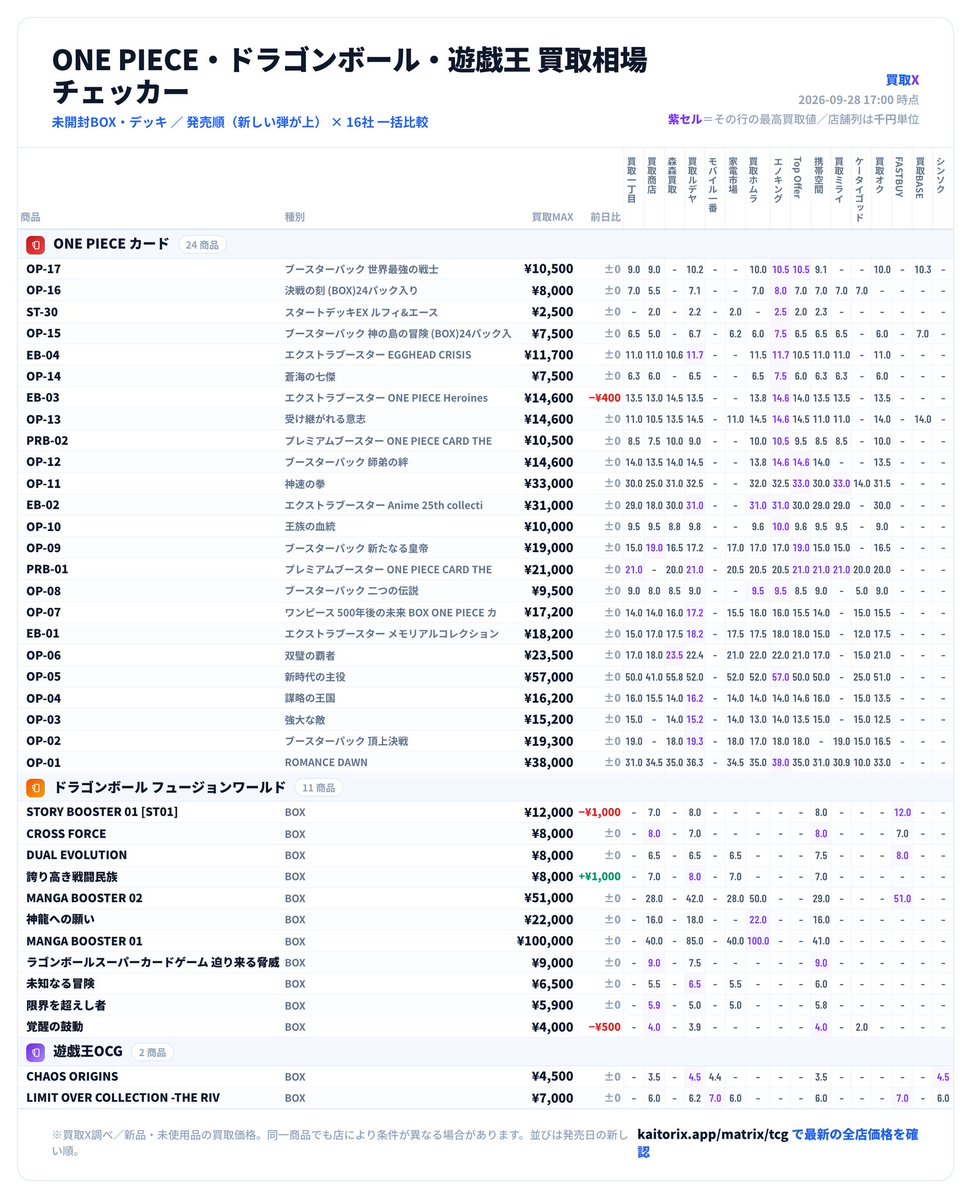Select the 買取BASE store column header
Screen dimensions: 971x1199
tap(920, 177)
